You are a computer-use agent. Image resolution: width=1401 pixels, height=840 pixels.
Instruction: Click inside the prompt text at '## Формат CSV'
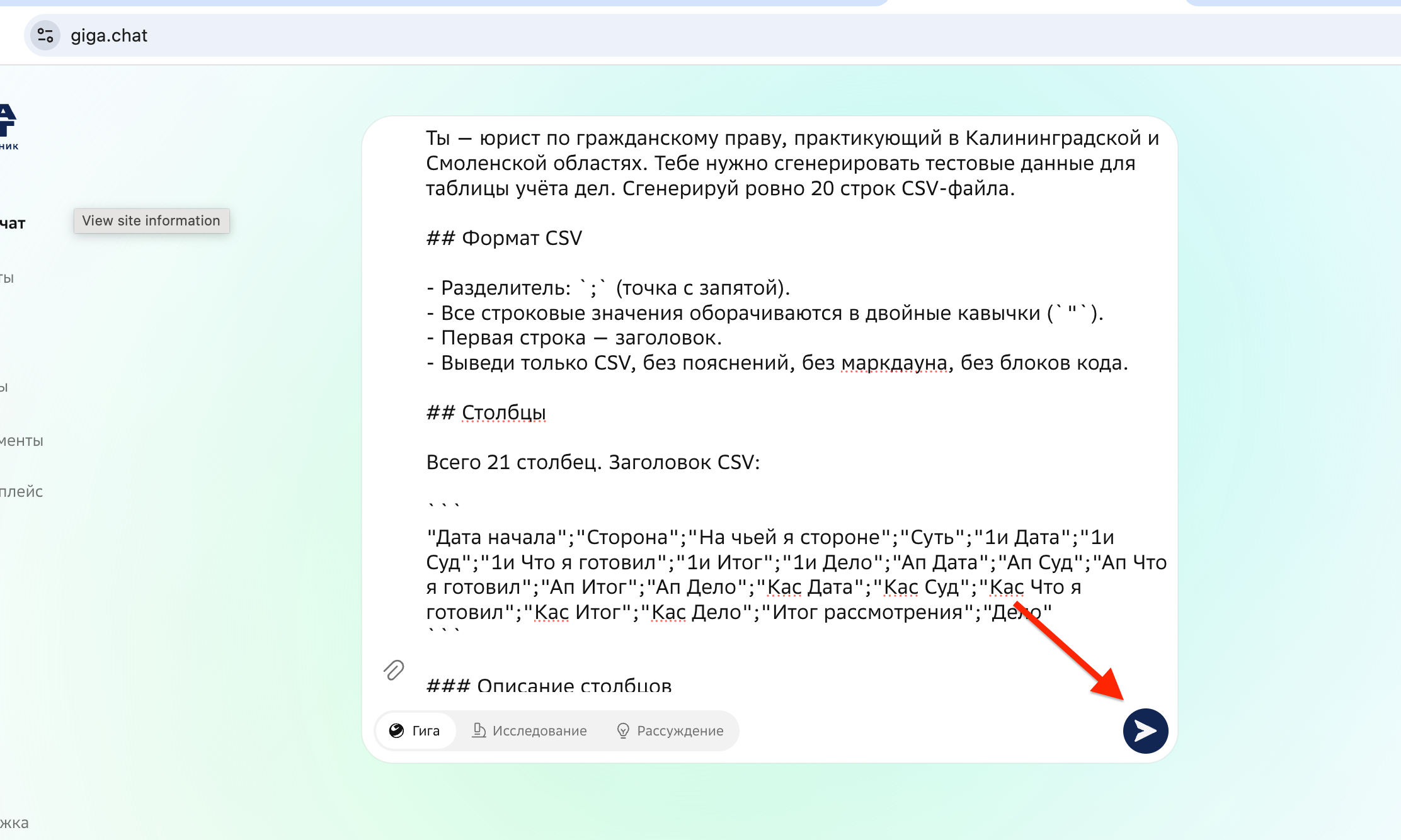coord(504,238)
